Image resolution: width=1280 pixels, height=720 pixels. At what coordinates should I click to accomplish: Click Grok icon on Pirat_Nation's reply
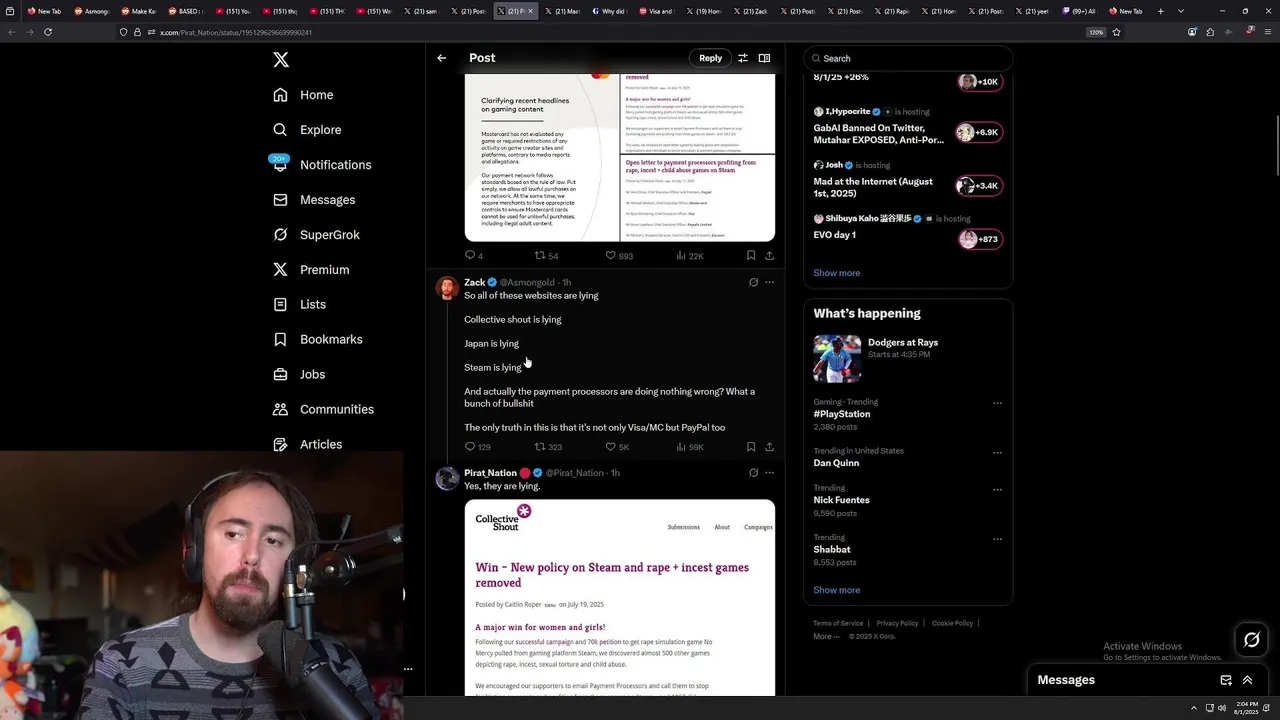753,473
